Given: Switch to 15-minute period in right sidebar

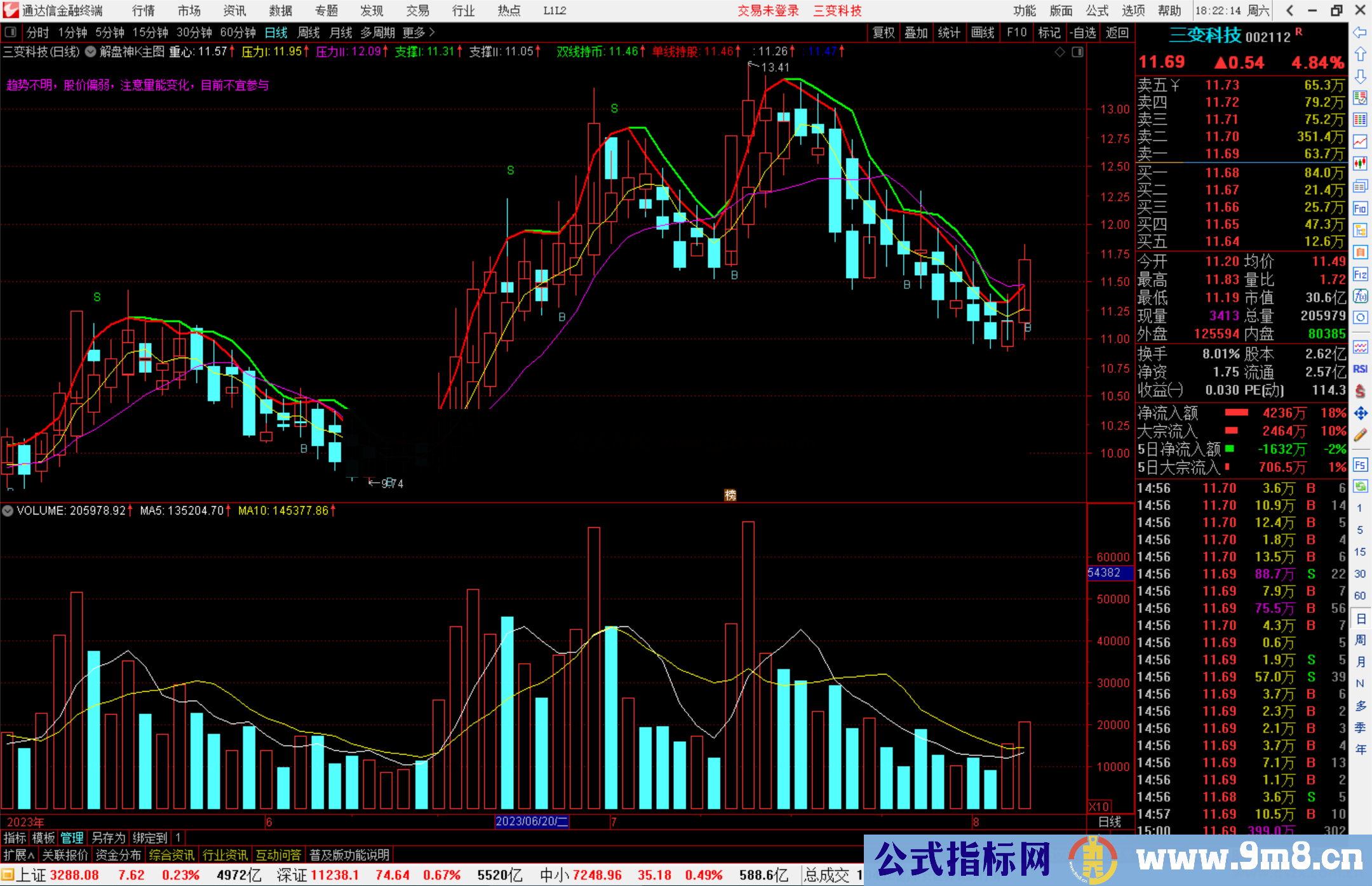Looking at the screenshot, I should (x=1359, y=552).
